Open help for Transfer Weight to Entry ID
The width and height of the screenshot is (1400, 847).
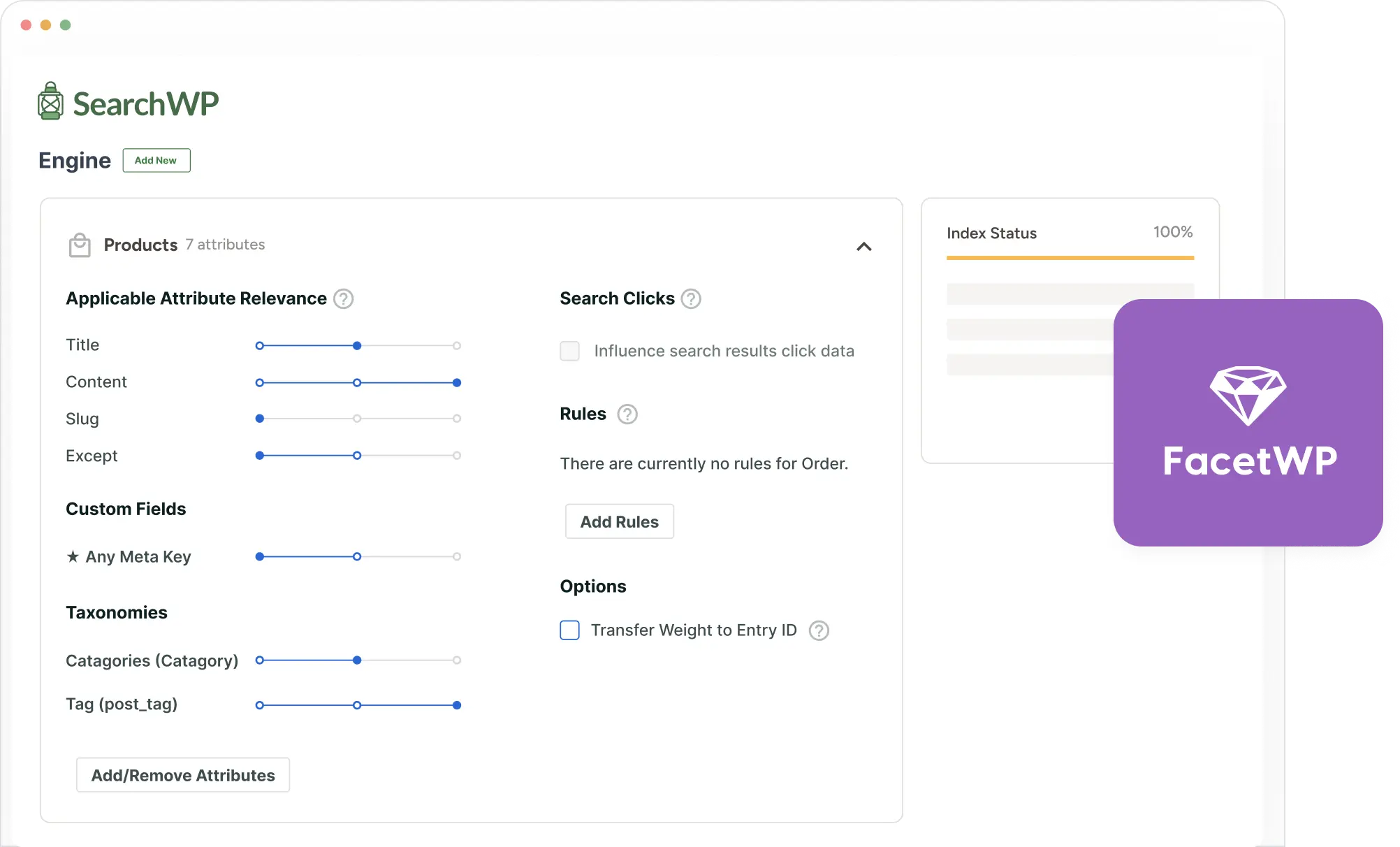819,630
